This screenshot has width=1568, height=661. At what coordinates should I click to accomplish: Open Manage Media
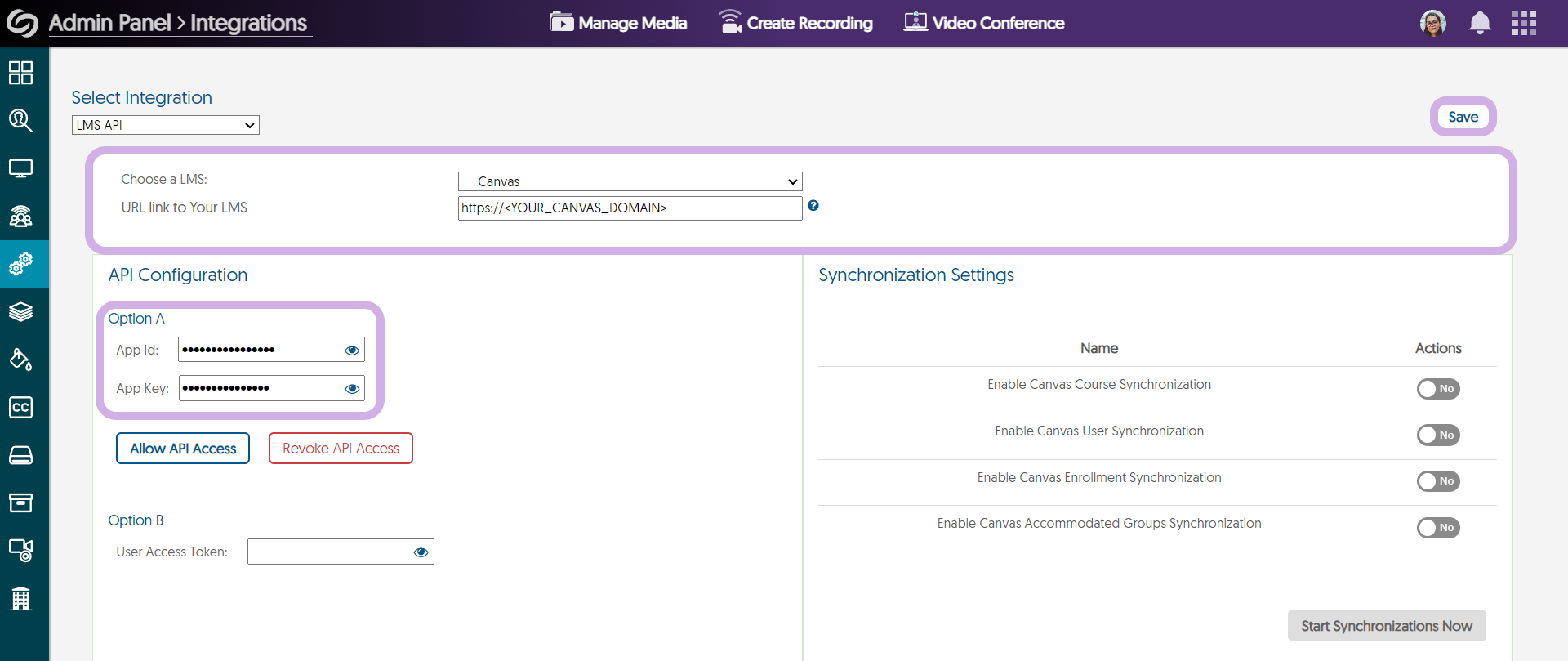[618, 23]
